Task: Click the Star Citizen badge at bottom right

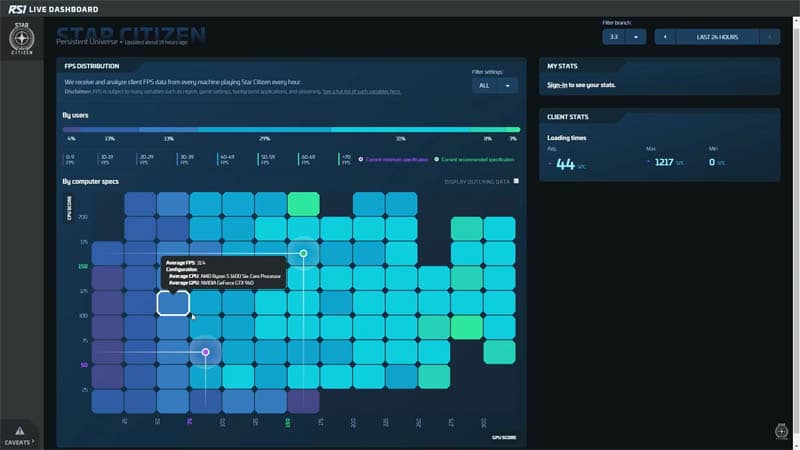Action: pos(781,431)
